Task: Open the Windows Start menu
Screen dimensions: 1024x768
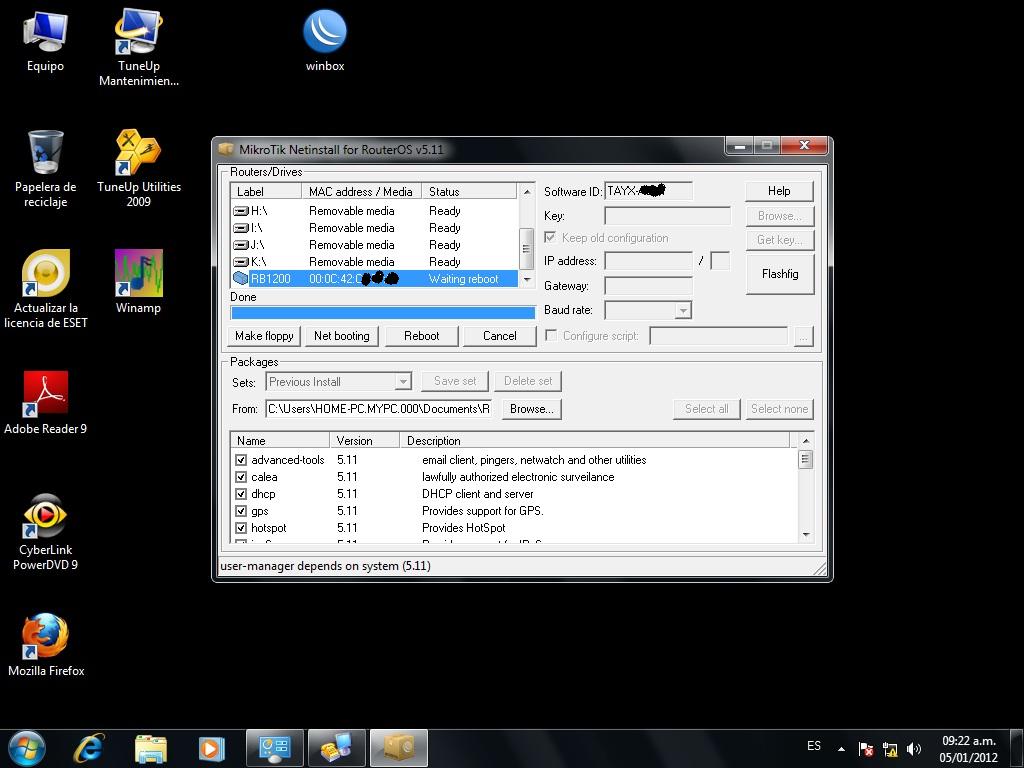Action: click(25, 747)
